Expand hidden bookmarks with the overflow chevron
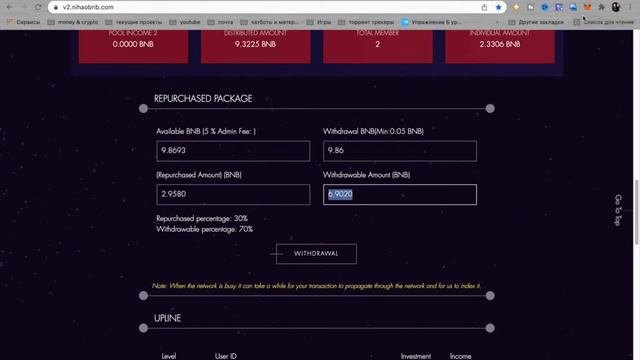The image size is (640, 360). [x=497, y=22]
